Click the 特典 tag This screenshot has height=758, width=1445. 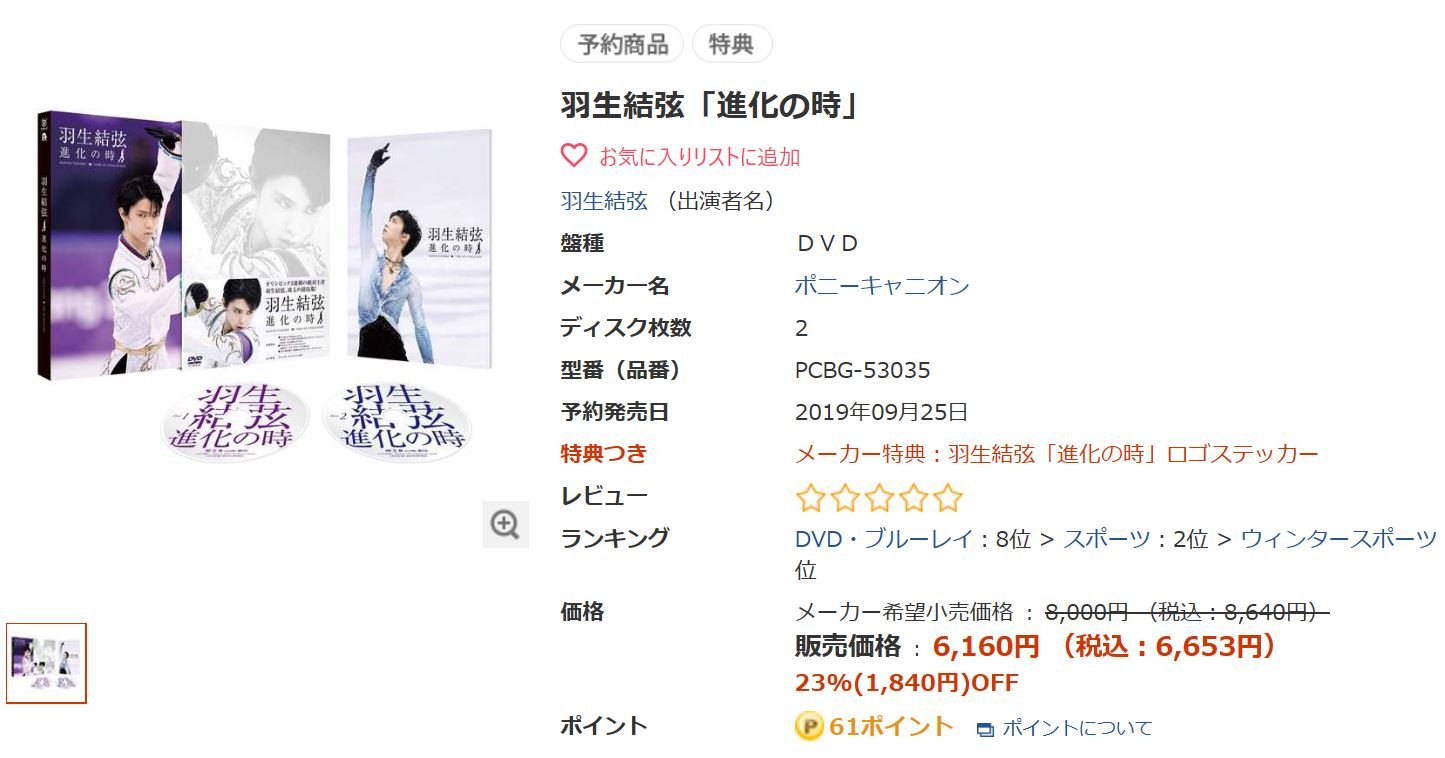732,44
